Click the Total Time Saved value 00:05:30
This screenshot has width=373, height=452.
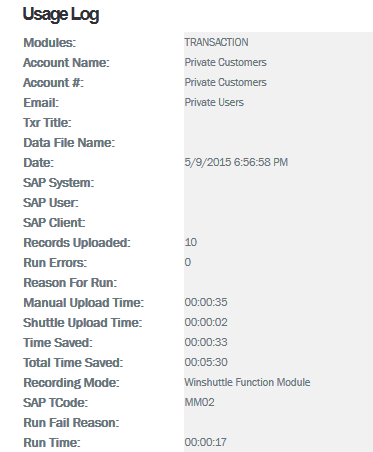tap(206, 362)
